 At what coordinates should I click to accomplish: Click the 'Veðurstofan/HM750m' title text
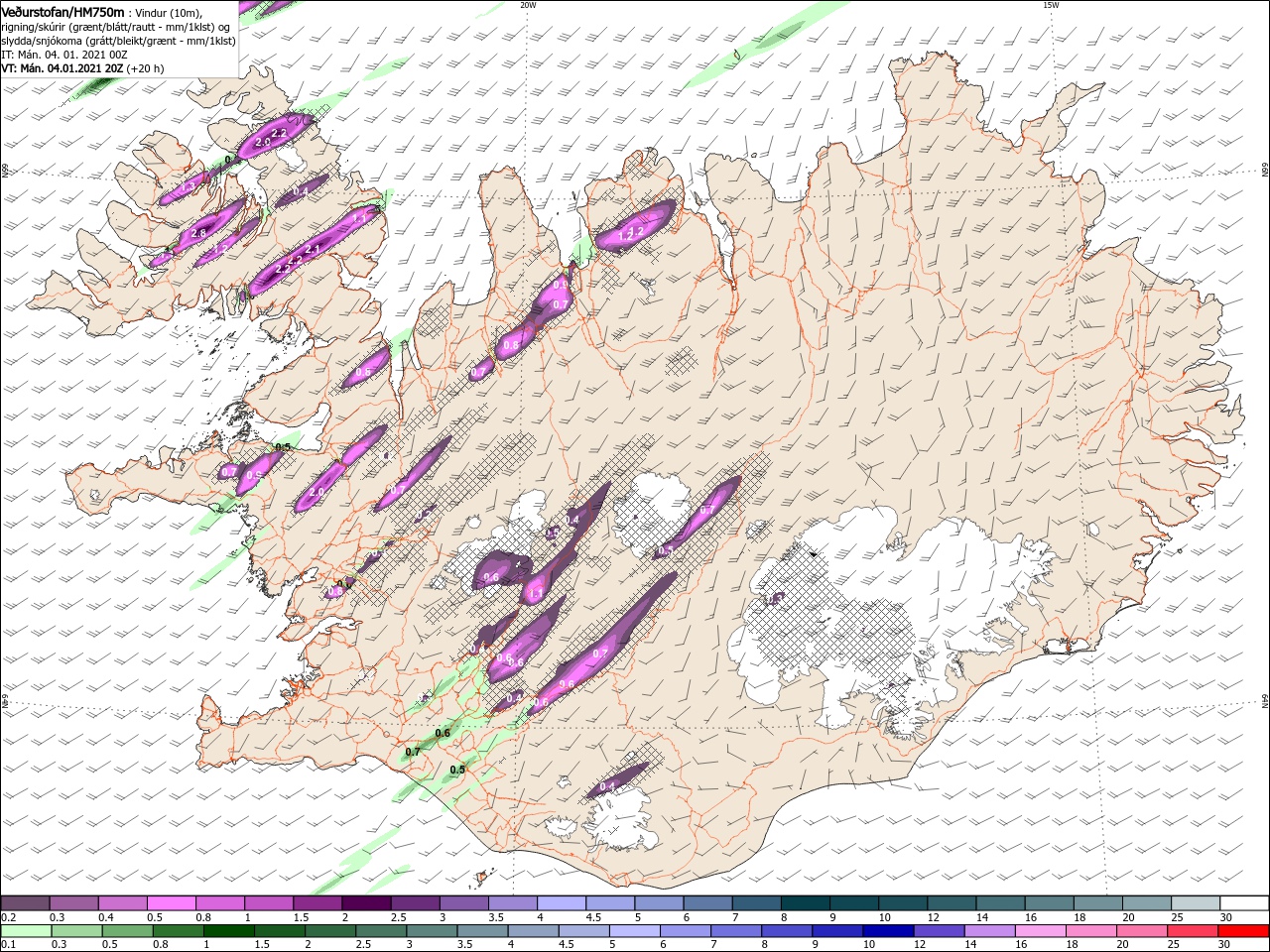point(63,12)
